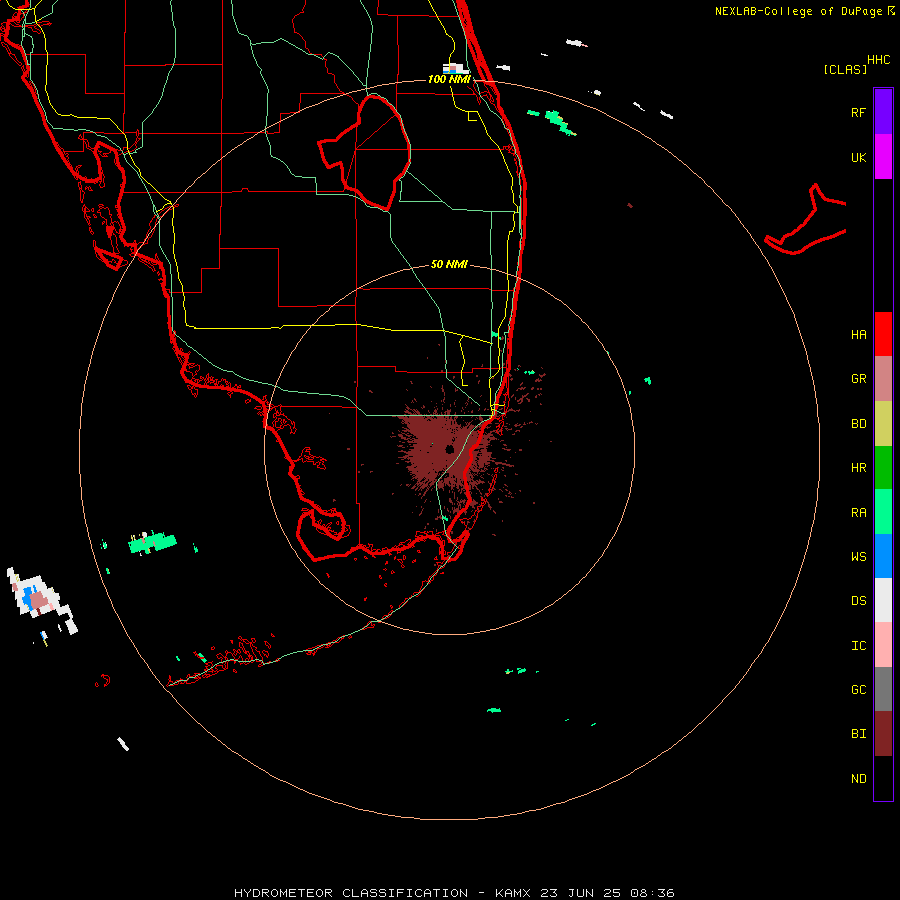The height and width of the screenshot is (900, 900).
Task: Click the RF legend label
Action: click(x=858, y=112)
